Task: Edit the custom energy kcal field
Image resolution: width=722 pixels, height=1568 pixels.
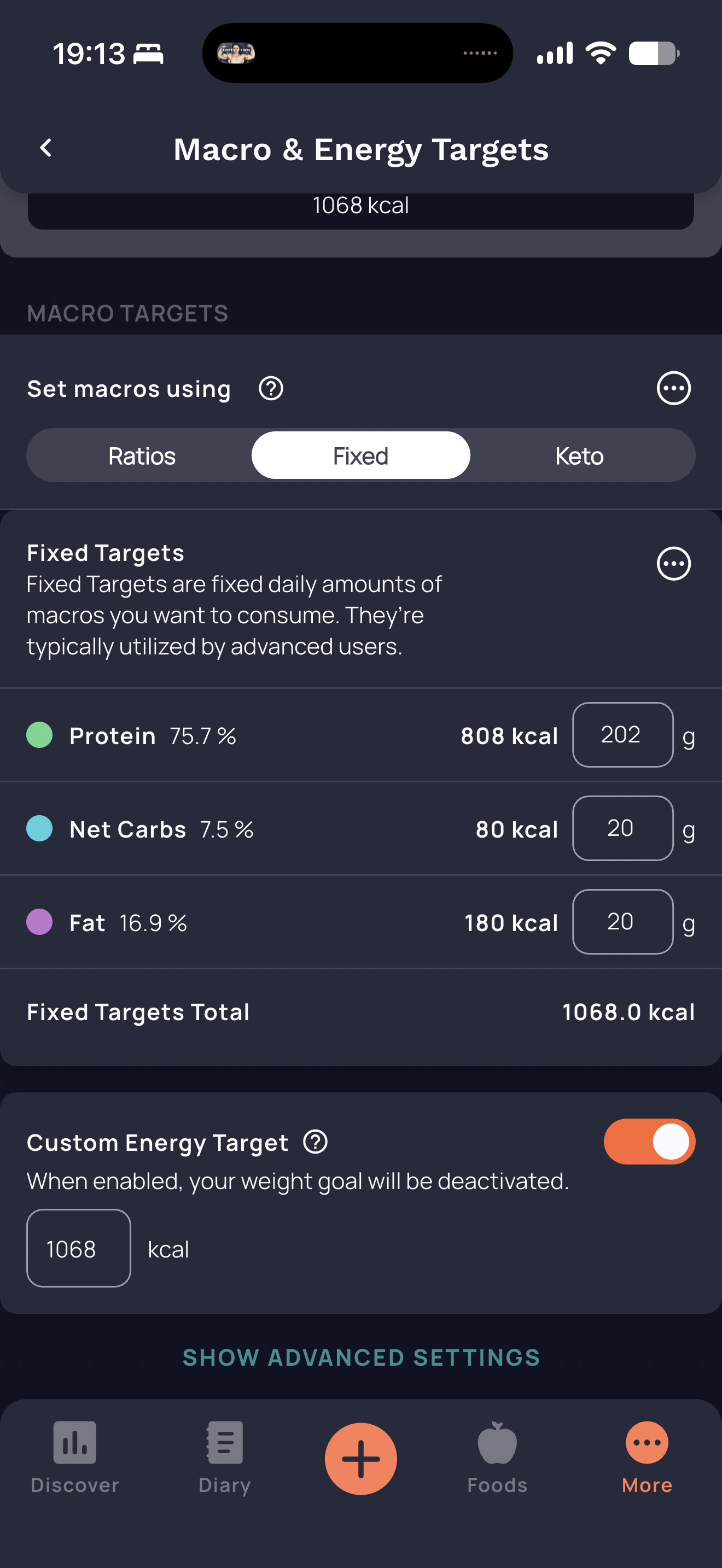Action: coord(79,1248)
